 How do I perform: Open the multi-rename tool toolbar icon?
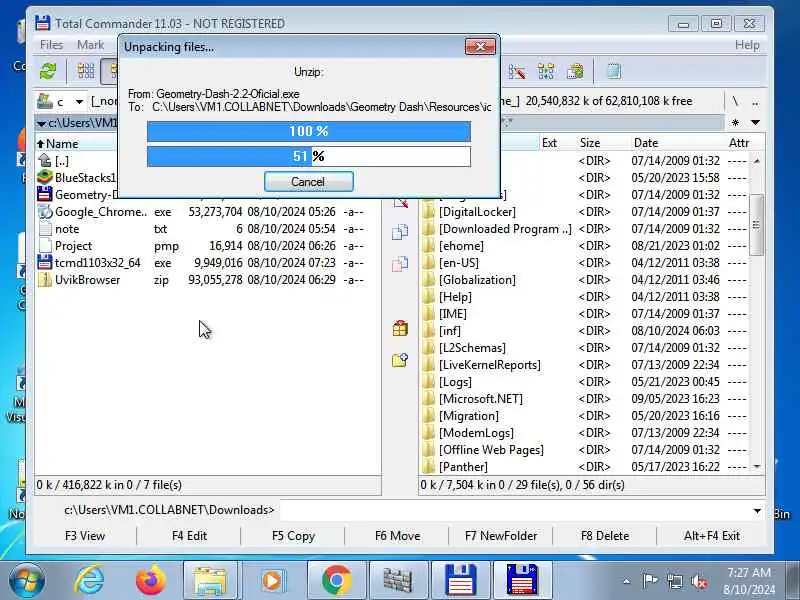pyautogui.click(x=516, y=71)
